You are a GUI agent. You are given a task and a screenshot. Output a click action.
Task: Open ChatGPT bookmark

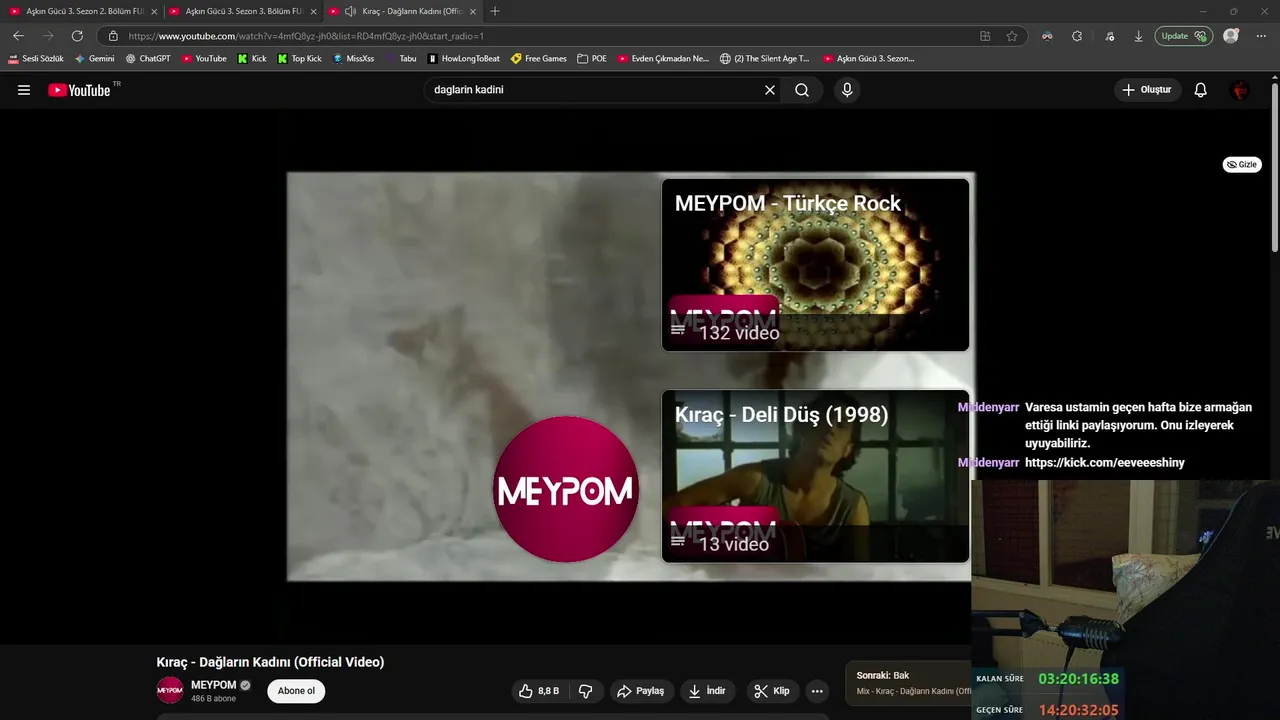(x=148, y=59)
